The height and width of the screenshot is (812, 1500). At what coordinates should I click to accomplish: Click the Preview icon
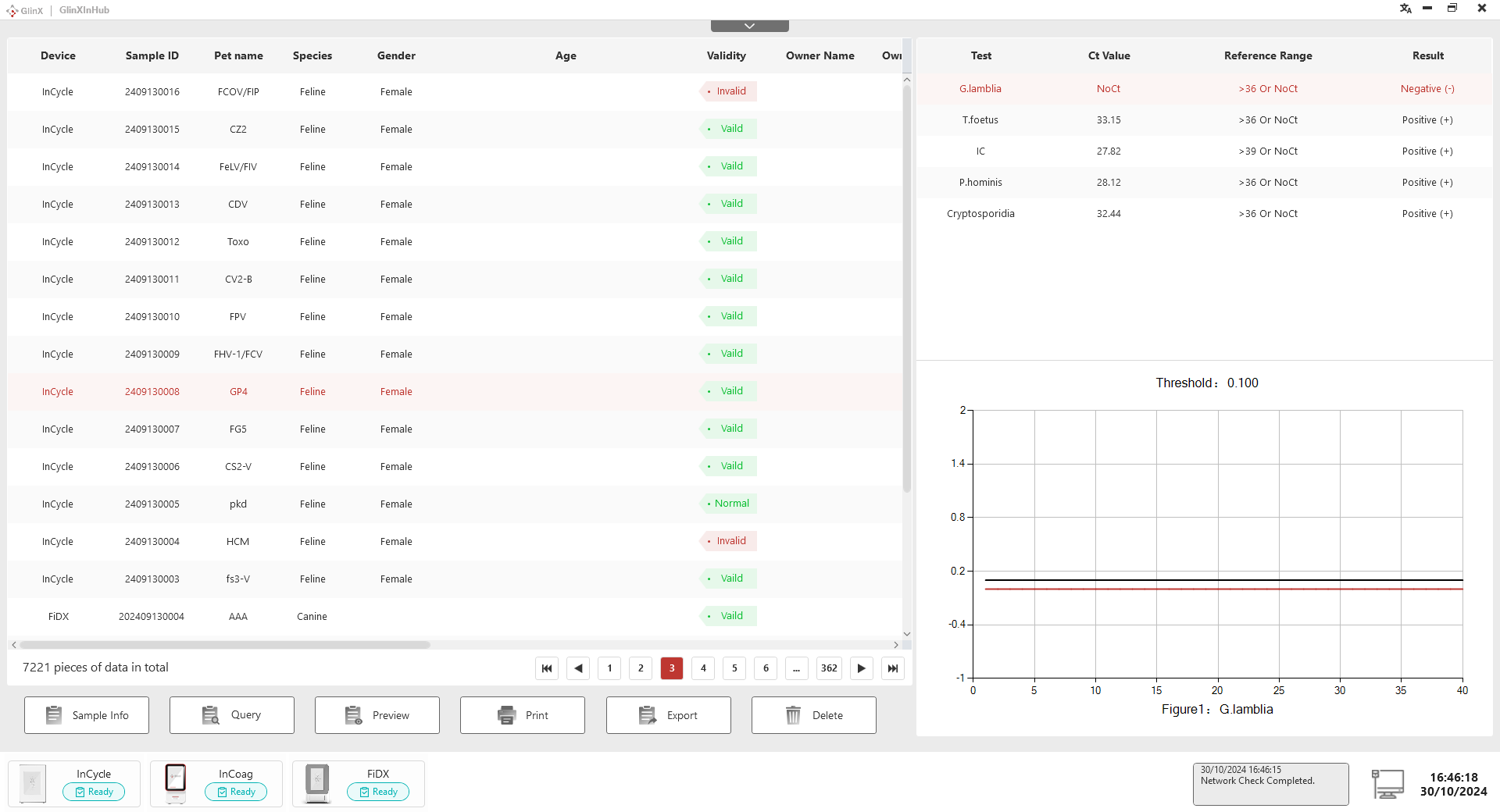click(352, 714)
